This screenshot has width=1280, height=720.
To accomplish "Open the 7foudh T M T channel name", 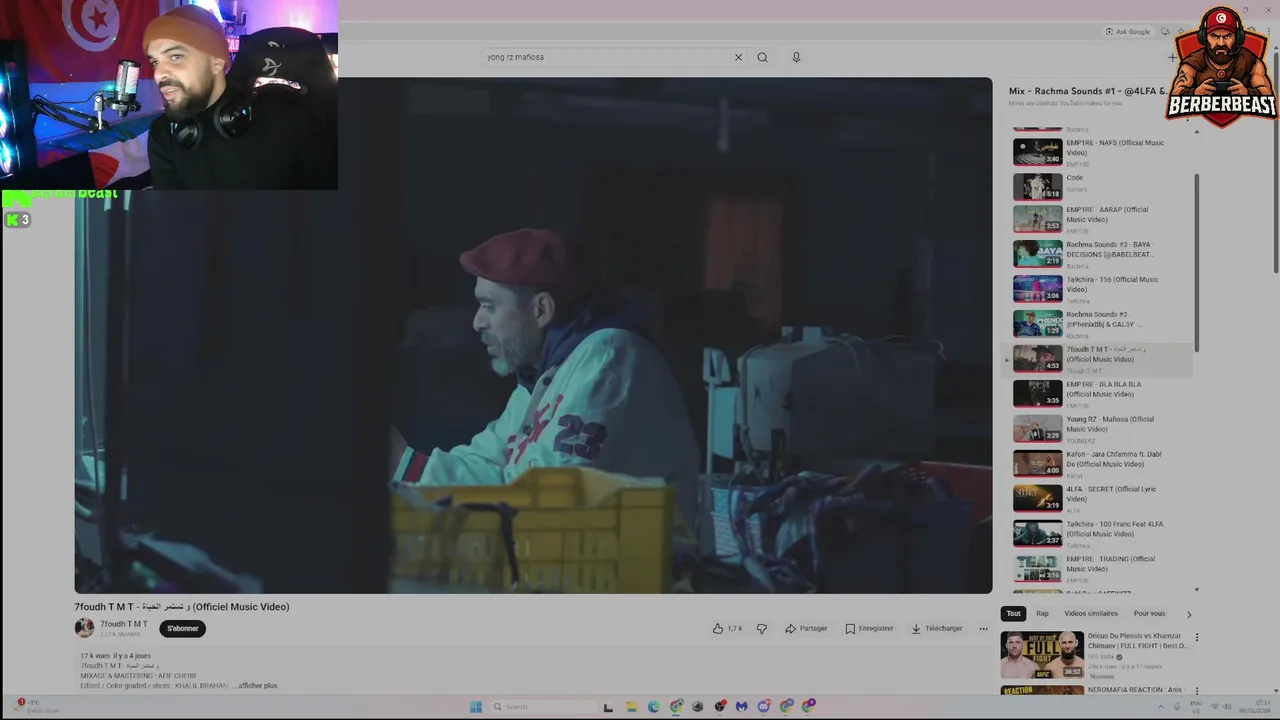I will coord(123,624).
